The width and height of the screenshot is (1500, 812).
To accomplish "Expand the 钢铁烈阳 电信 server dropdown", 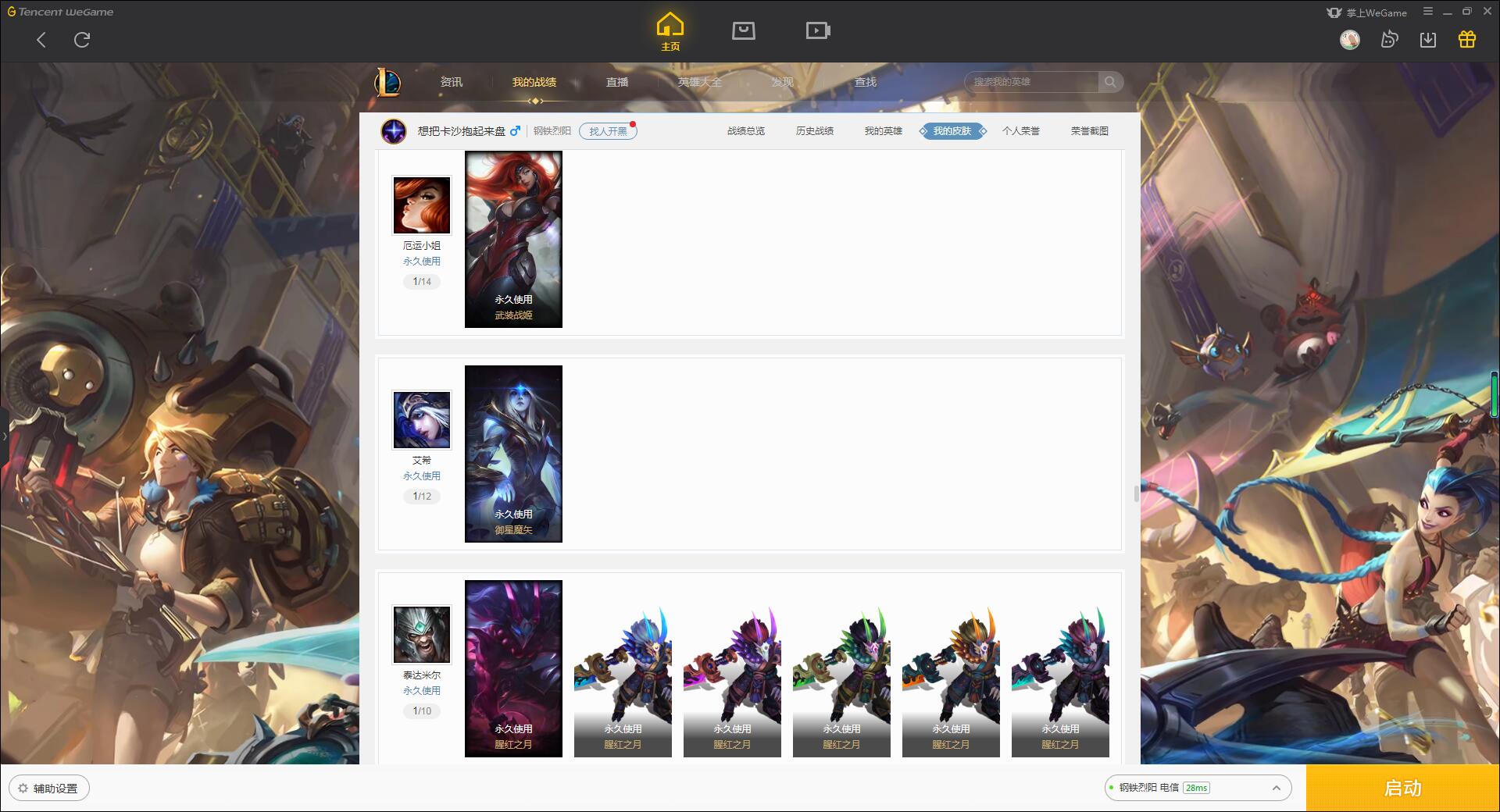I will (1198, 788).
